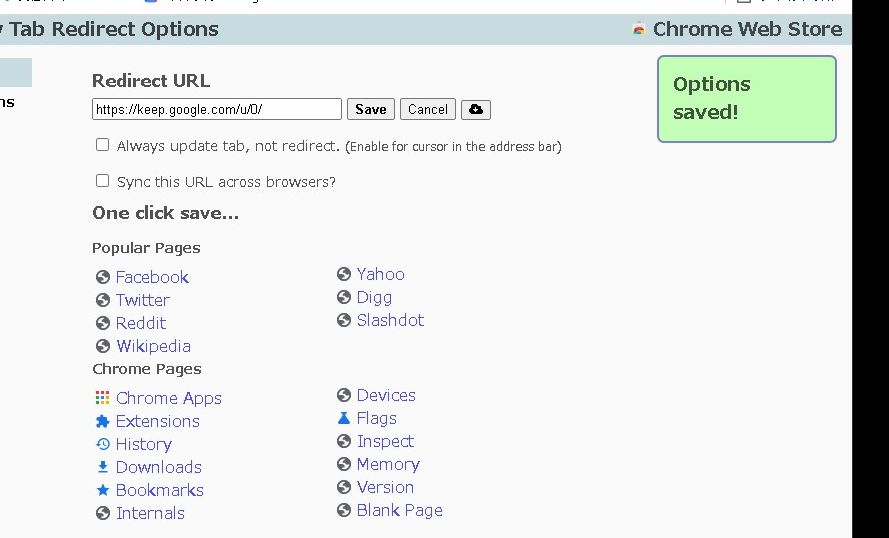The image size is (889, 538).
Task: Click the Bookmarks star icon
Action: 102,490
